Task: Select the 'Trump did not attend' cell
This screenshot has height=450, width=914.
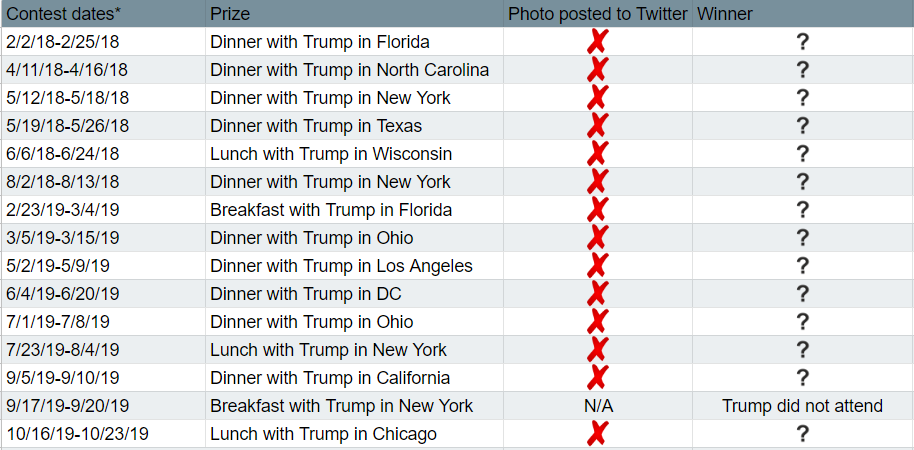Action: 803,406
